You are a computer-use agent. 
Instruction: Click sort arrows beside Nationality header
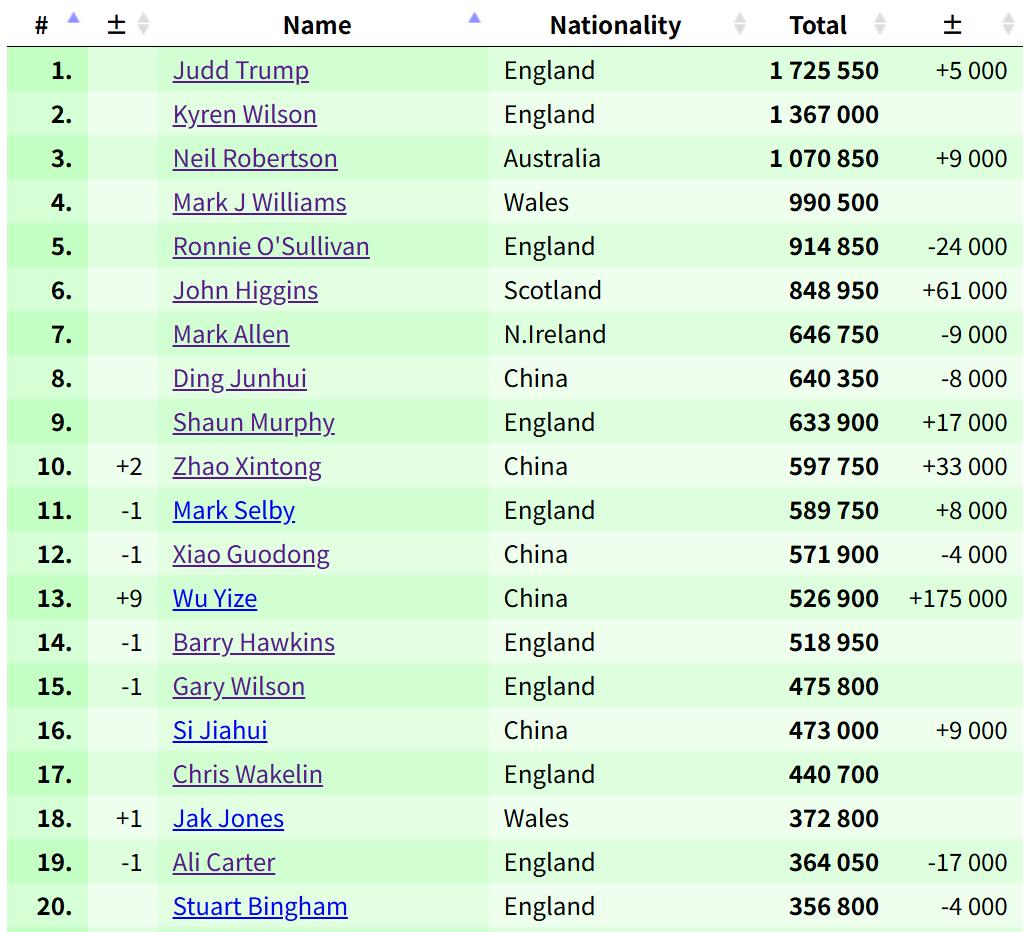click(x=740, y=24)
